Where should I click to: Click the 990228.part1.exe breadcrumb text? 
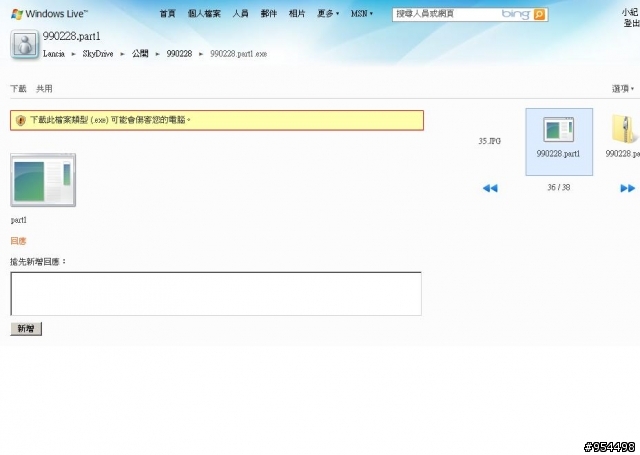click(x=238, y=54)
